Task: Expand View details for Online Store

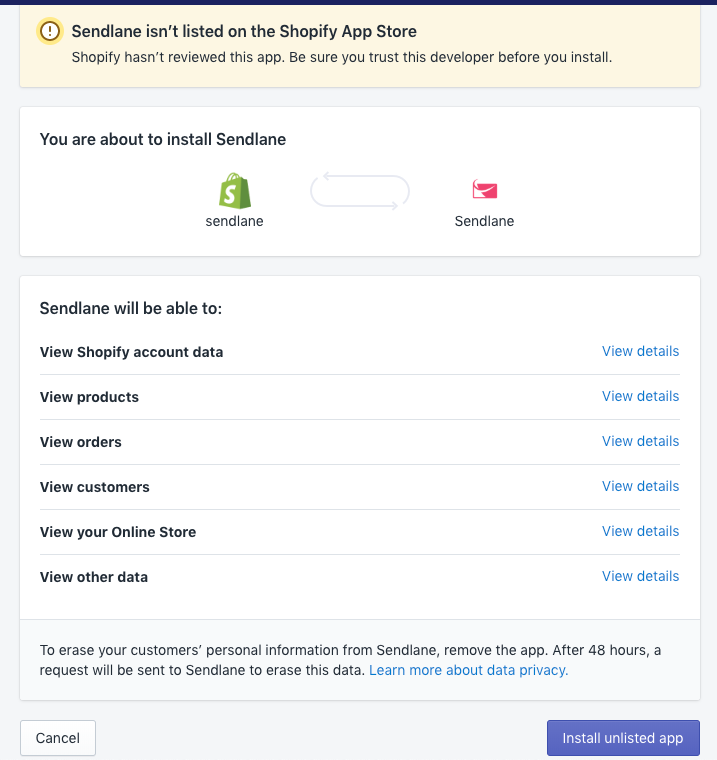Action: tap(640, 532)
